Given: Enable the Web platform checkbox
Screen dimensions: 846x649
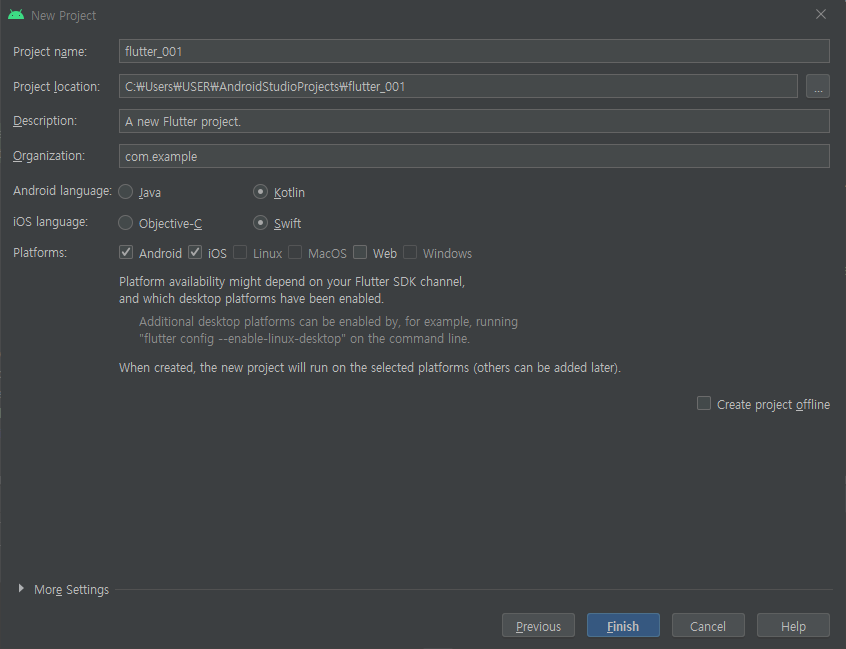Looking at the screenshot, I should pyautogui.click(x=360, y=252).
